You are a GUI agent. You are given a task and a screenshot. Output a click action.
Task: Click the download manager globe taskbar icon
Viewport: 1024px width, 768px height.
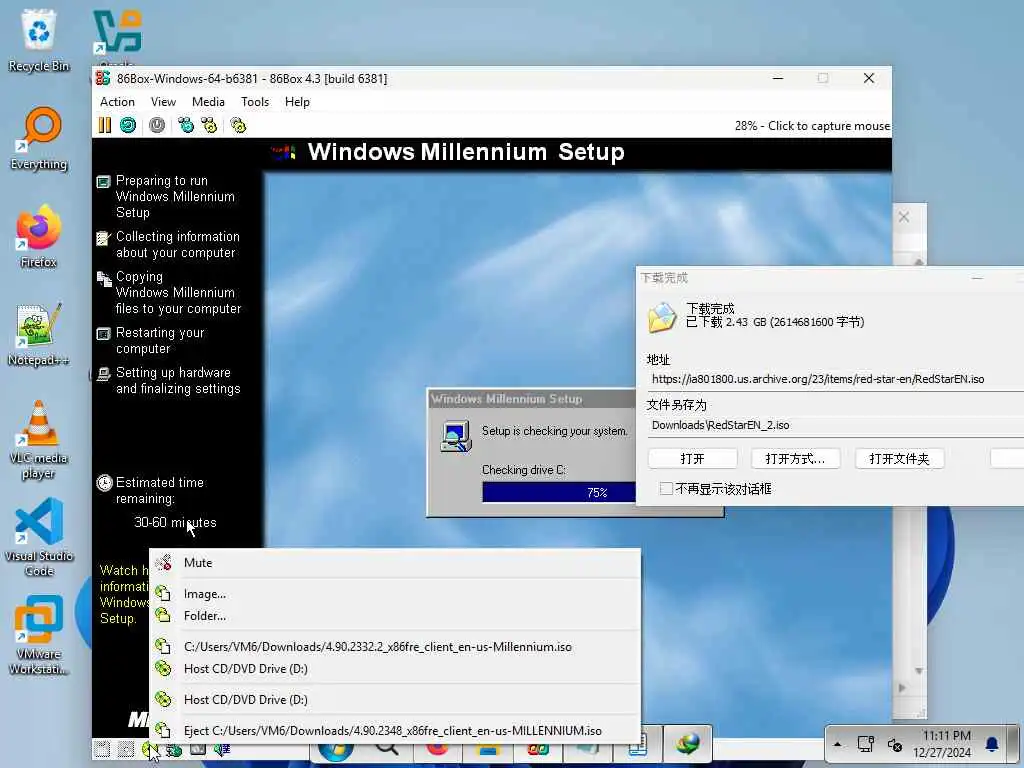pyautogui.click(x=687, y=744)
